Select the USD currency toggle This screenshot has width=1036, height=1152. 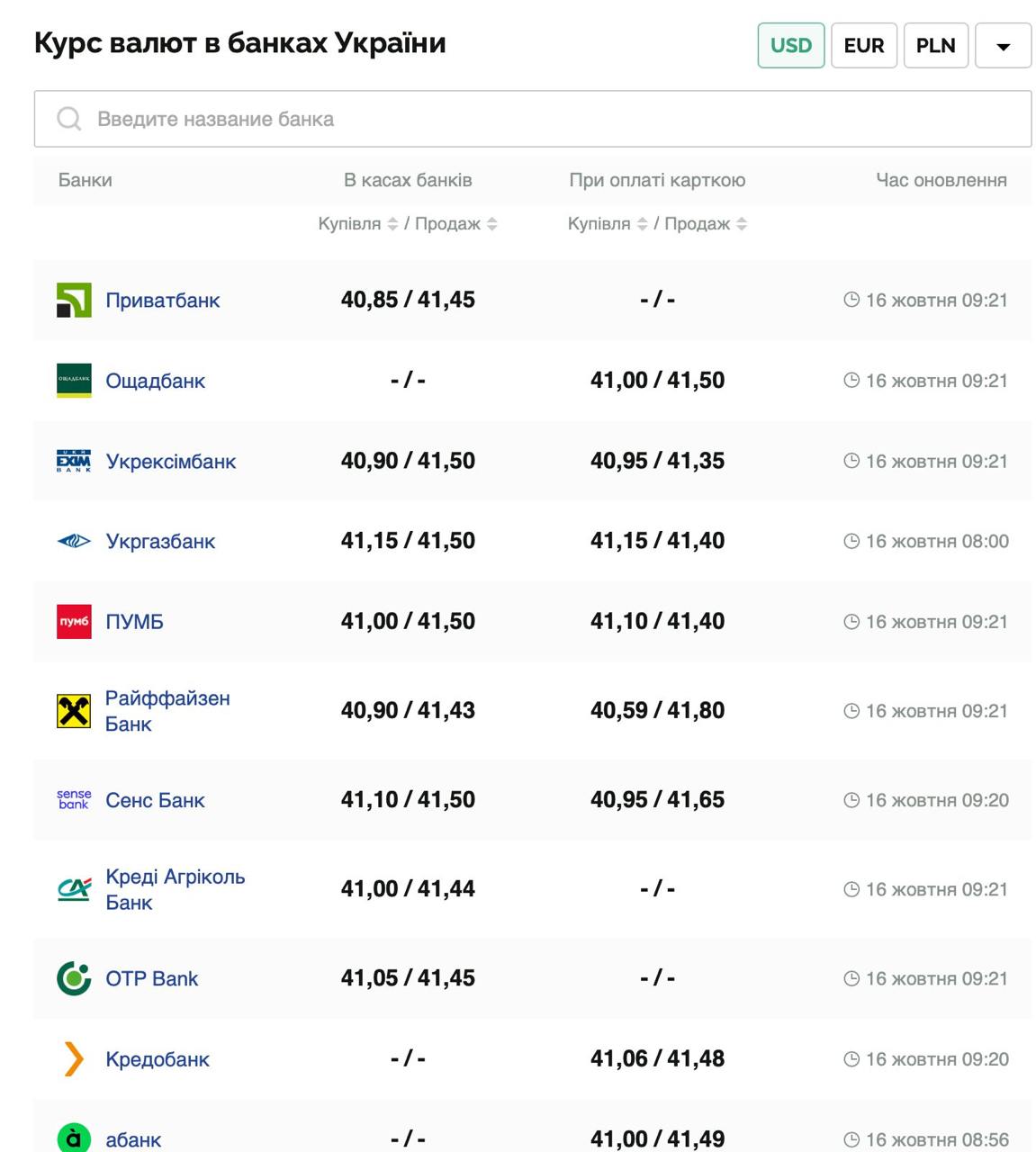click(790, 46)
